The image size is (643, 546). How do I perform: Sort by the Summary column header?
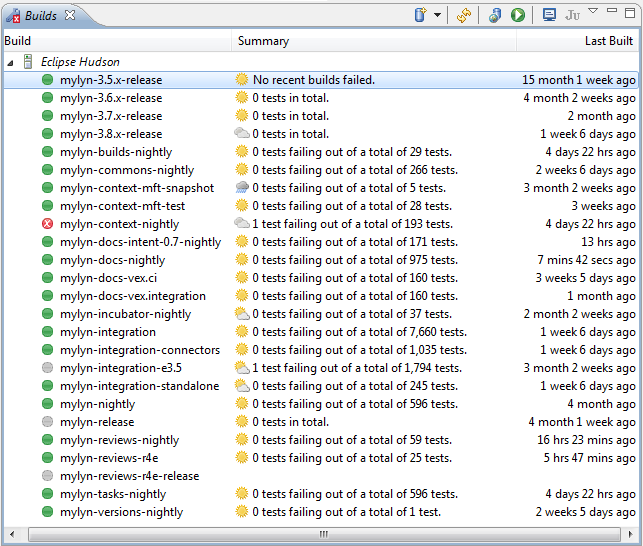pyautogui.click(x=374, y=41)
